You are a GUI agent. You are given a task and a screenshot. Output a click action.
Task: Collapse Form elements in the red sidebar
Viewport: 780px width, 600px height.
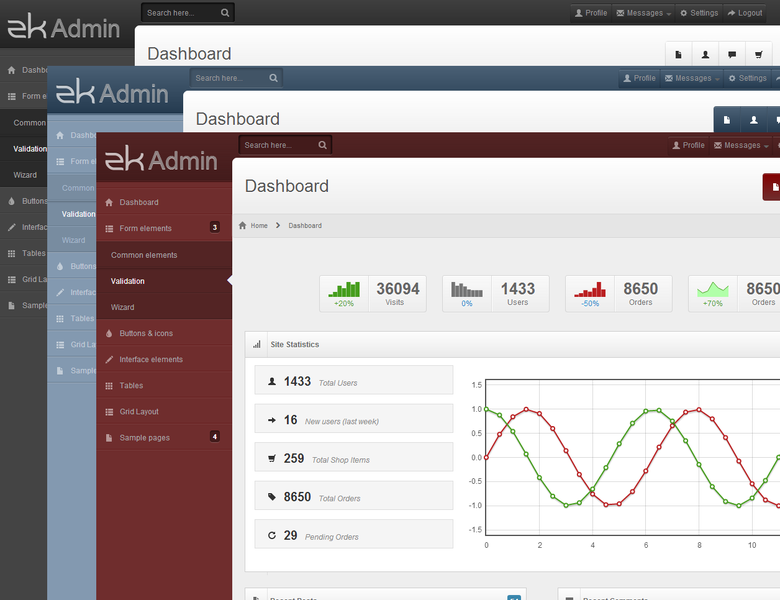click(145, 228)
